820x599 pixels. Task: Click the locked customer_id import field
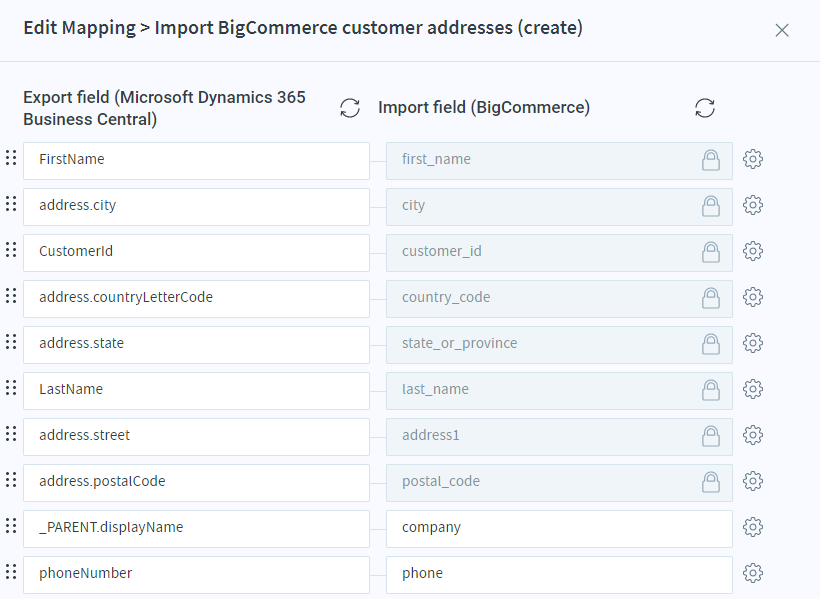click(x=559, y=253)
